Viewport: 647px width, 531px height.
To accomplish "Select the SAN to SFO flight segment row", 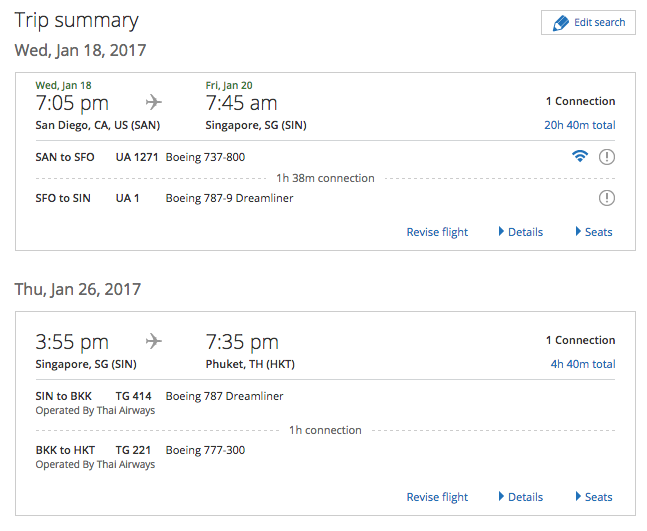I will (x=325, y=157).
